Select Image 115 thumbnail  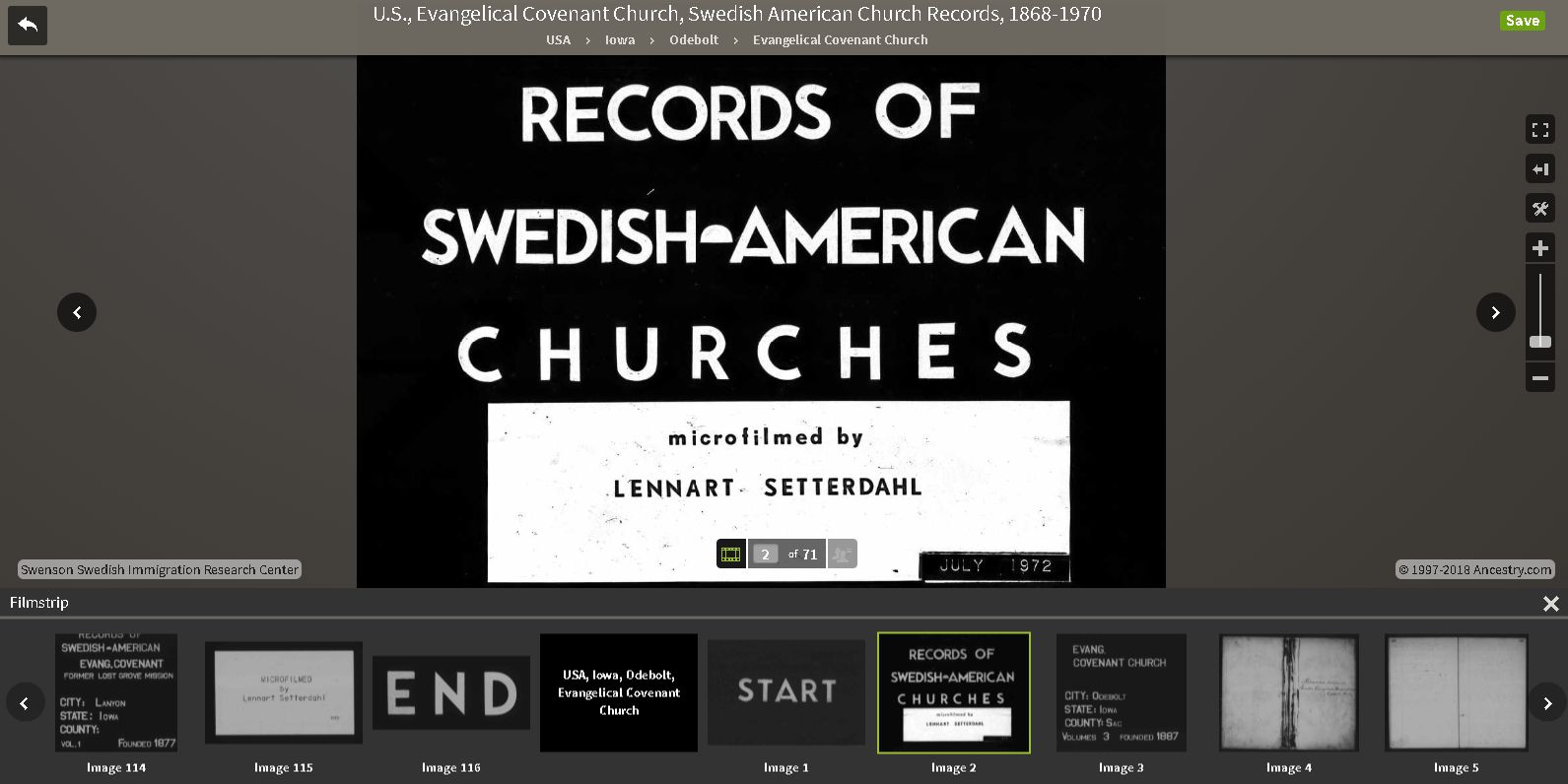coord(284,692)
